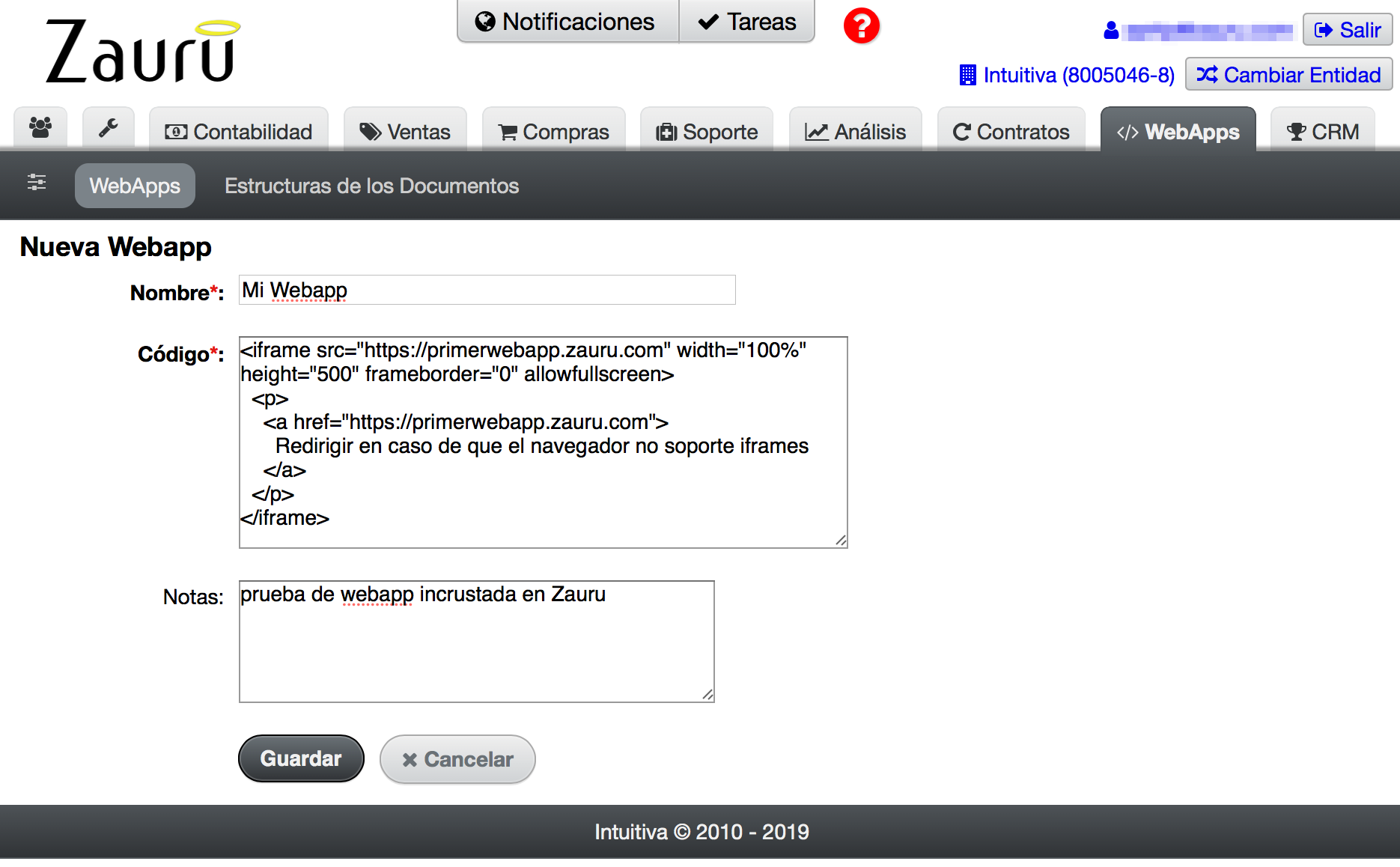
Task: Click inside the Notas text area
Action: [x=477, y=642]
